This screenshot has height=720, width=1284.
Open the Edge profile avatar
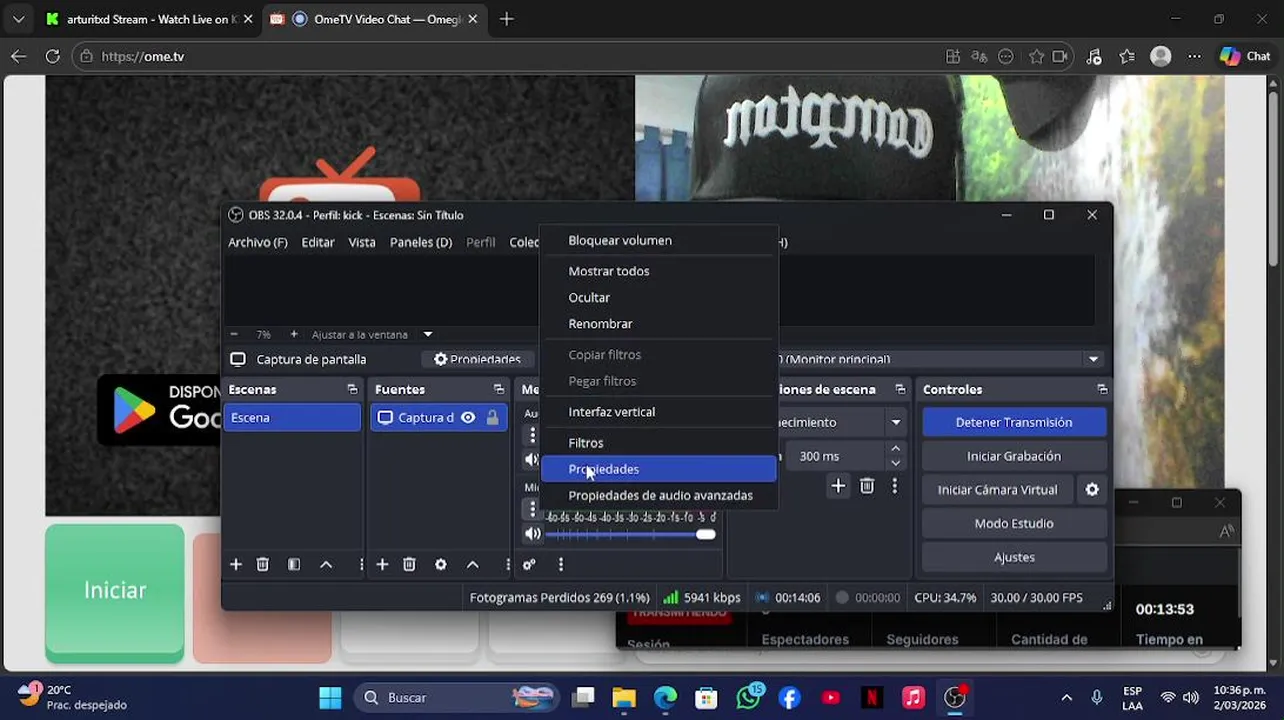[1161, 57]
